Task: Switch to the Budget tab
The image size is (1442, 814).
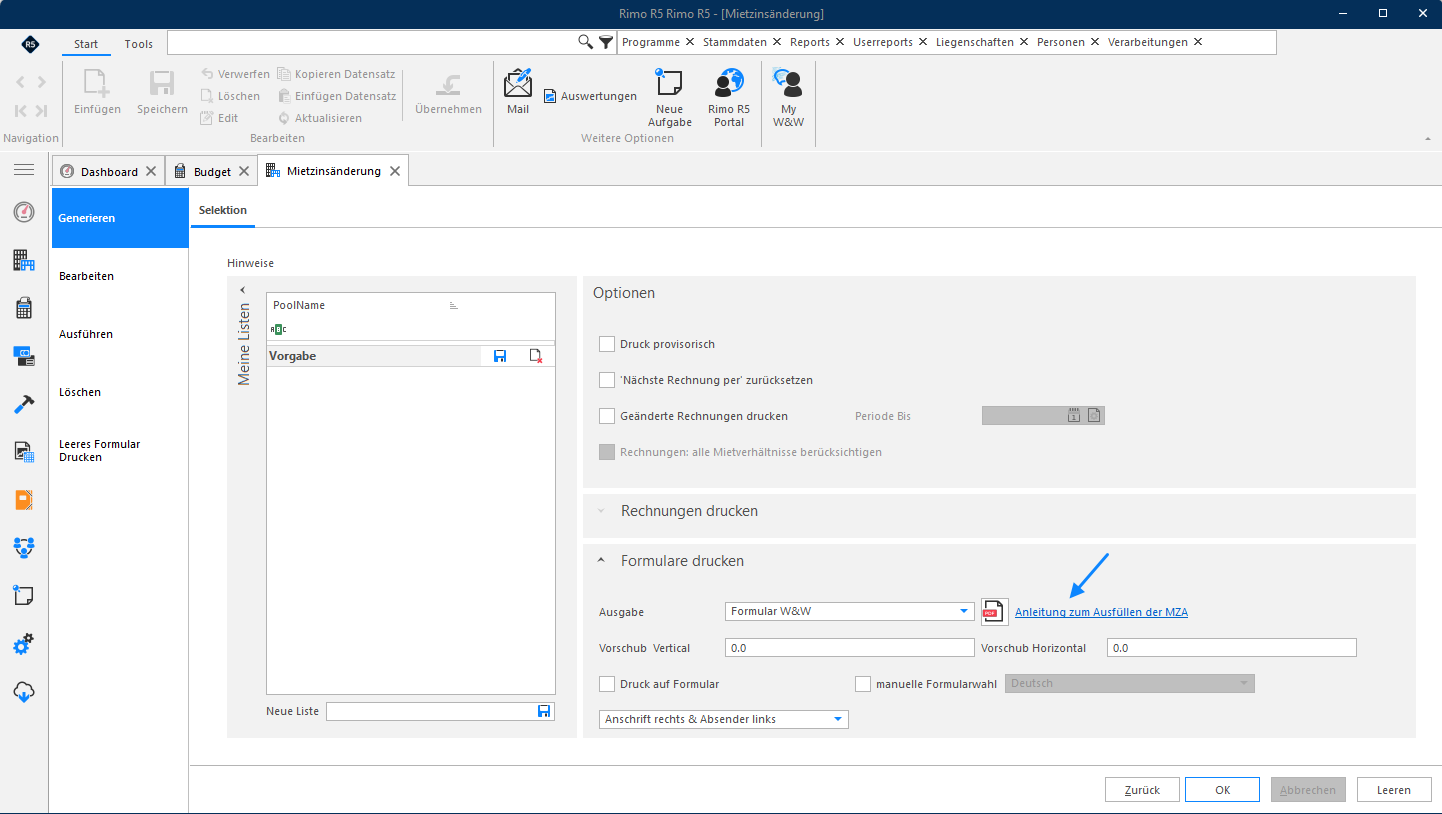Action: [211, 171]
